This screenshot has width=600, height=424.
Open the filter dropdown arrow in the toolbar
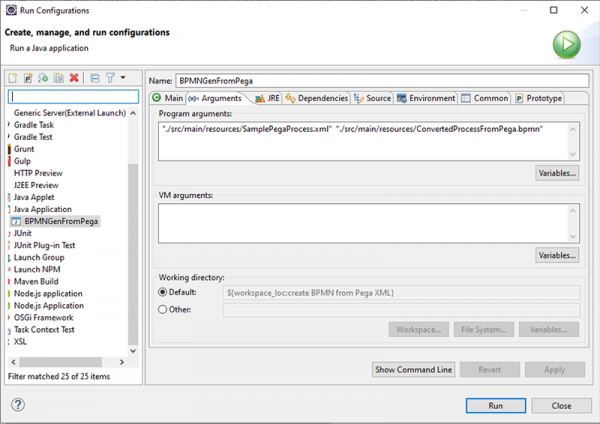pos(123,78)
